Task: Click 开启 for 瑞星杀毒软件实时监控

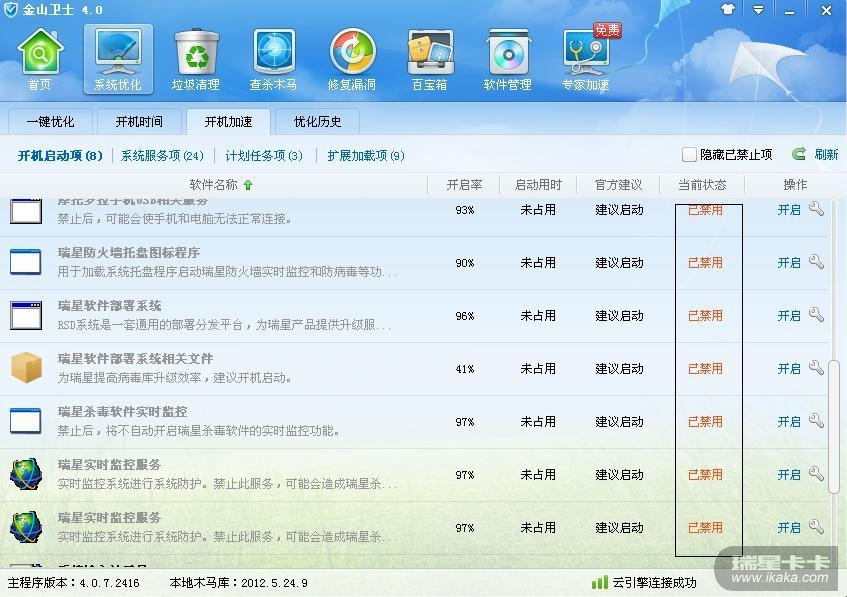Action: tap(789, 421)
